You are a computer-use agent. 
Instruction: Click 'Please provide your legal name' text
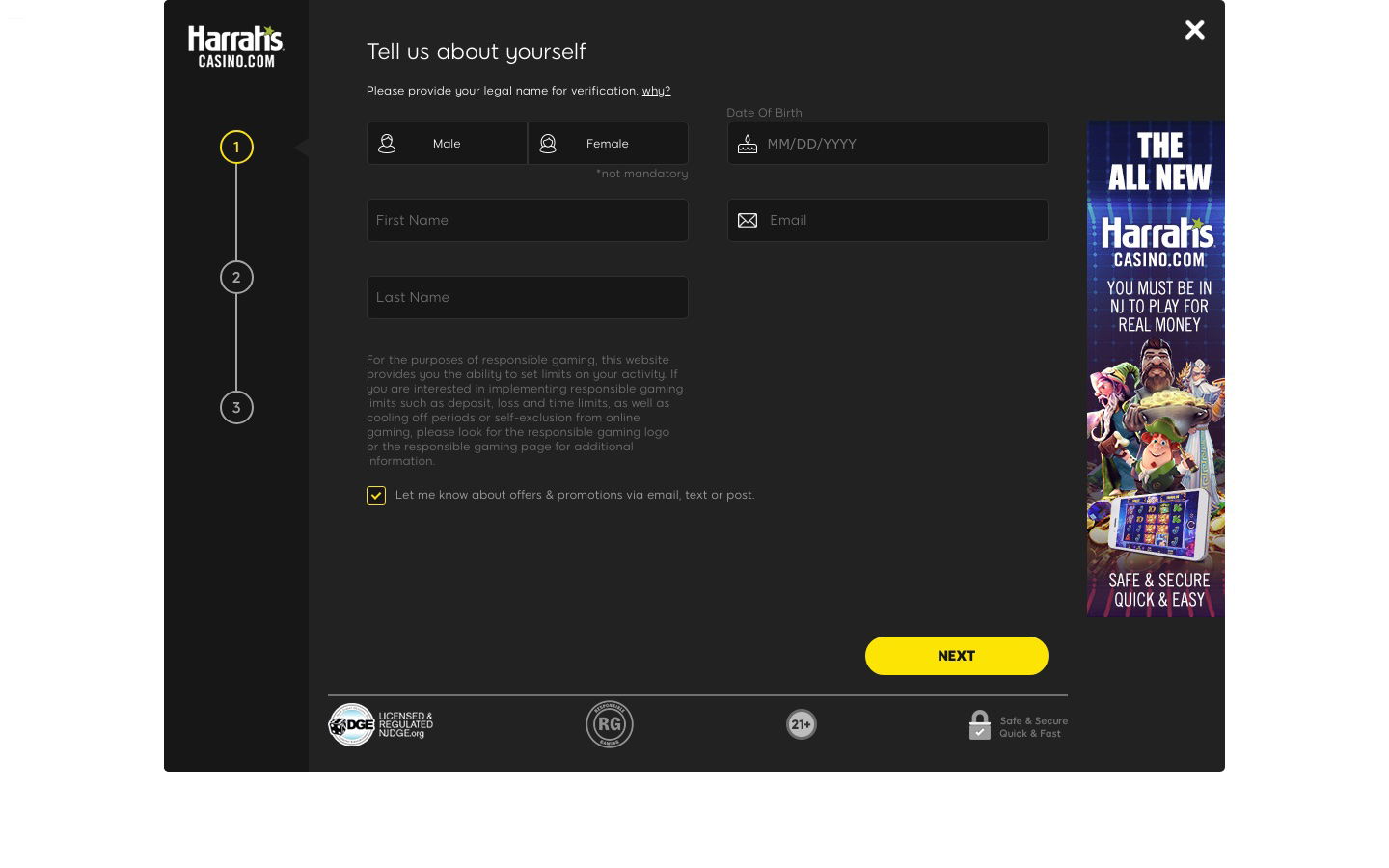tap(503, 91)
